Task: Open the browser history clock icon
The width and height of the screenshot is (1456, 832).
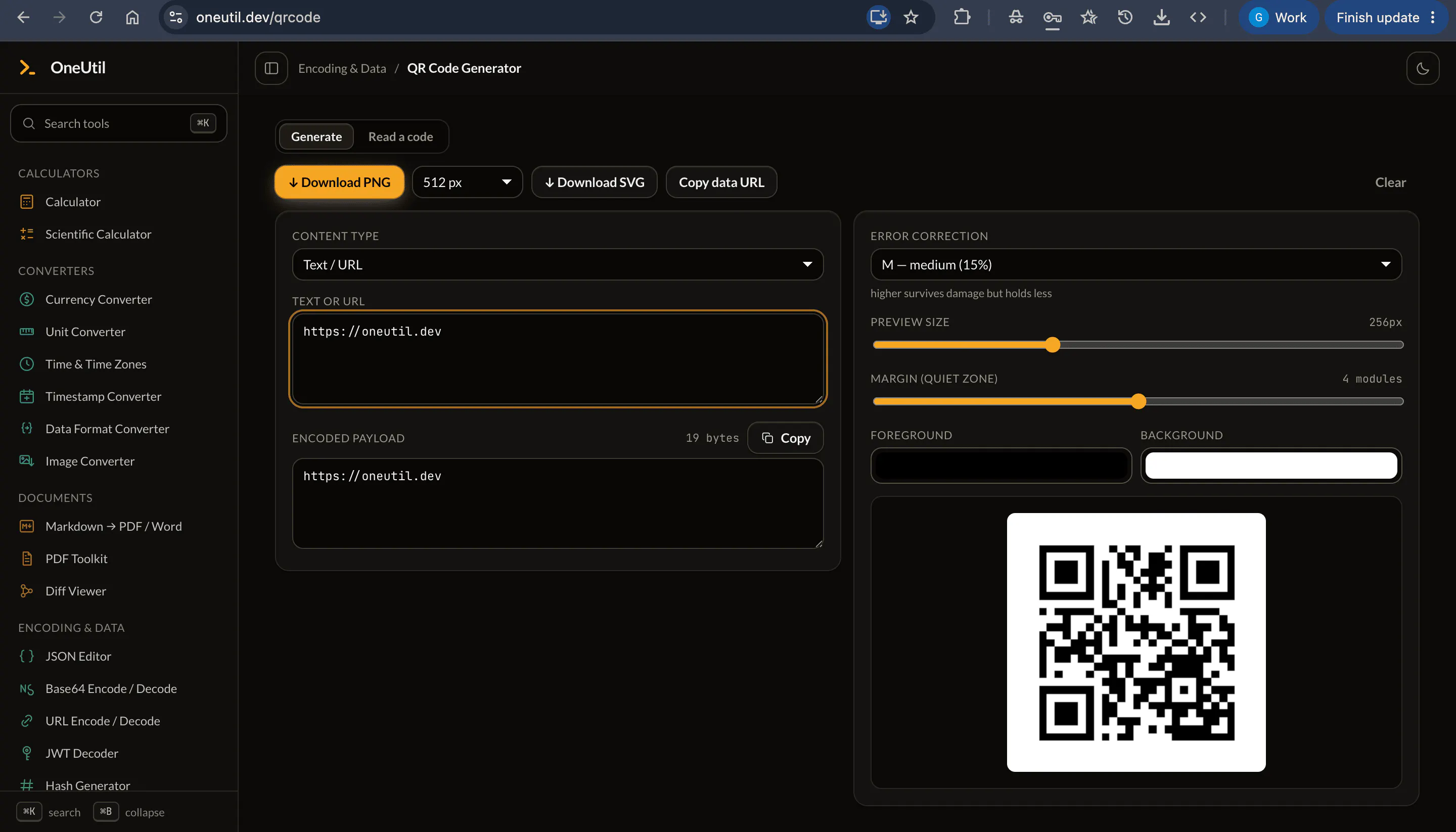Action: coord(1125,17)
